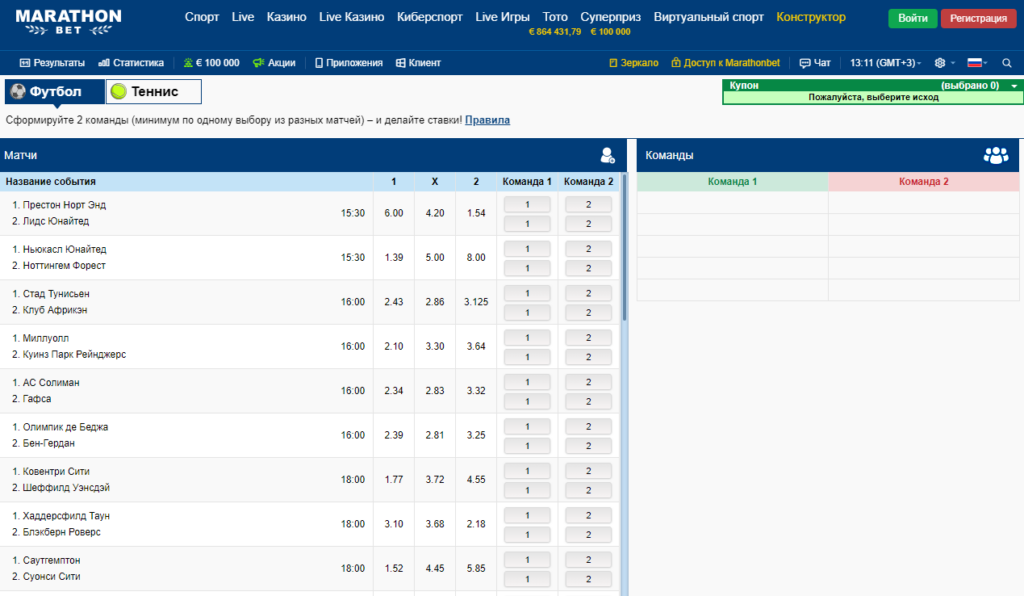The width and height of the screenshot is (1024, 596).
Task: Add Ковентри Сити to Команда 2
Action: pos(588,471)
